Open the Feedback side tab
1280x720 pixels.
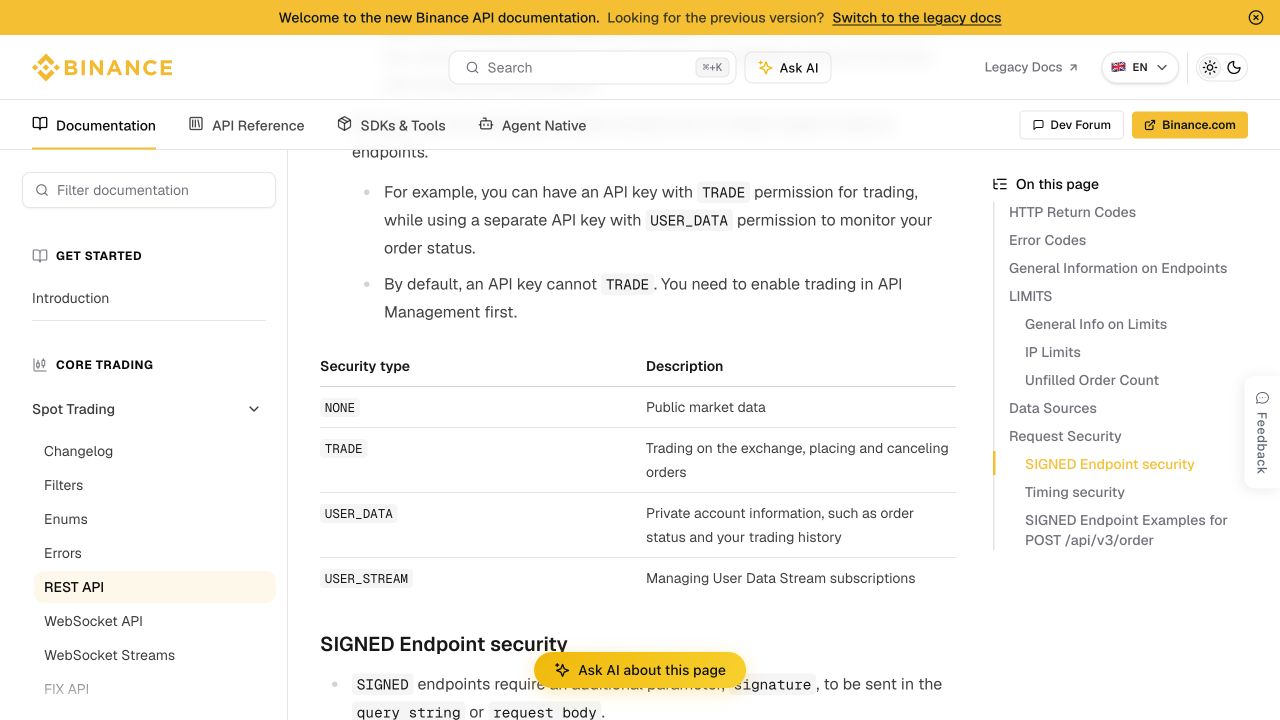click(1262, 432)
